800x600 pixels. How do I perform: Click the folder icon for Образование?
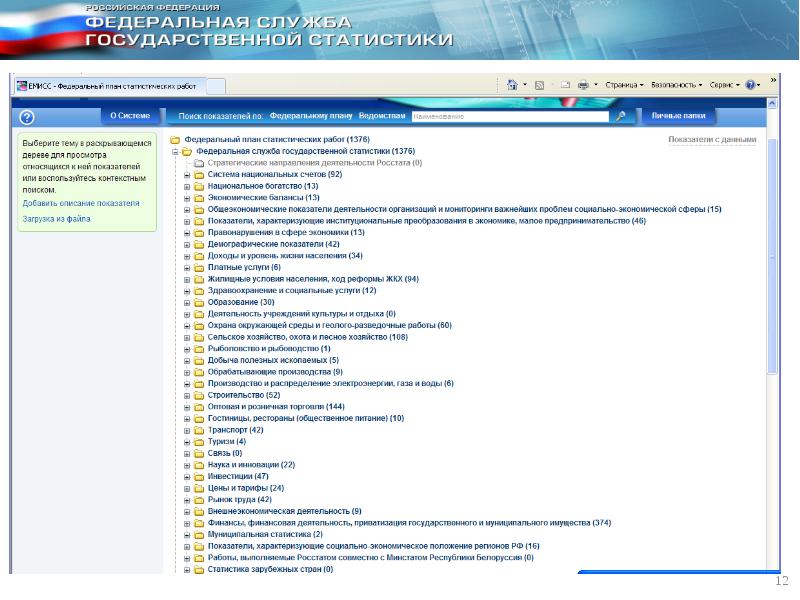[199, 302]
